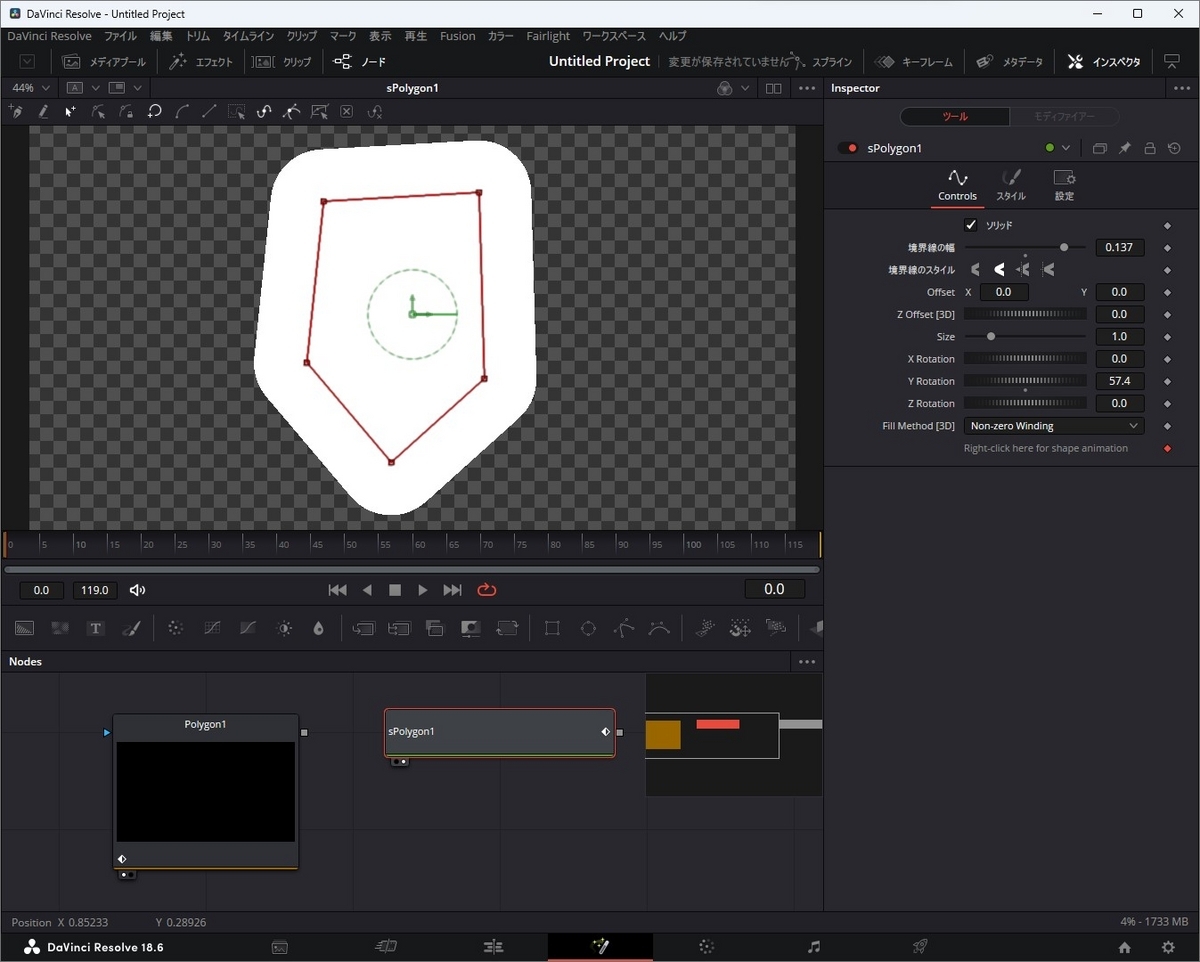Open the Fusion page icon in bottom bar

click(600, 946)
